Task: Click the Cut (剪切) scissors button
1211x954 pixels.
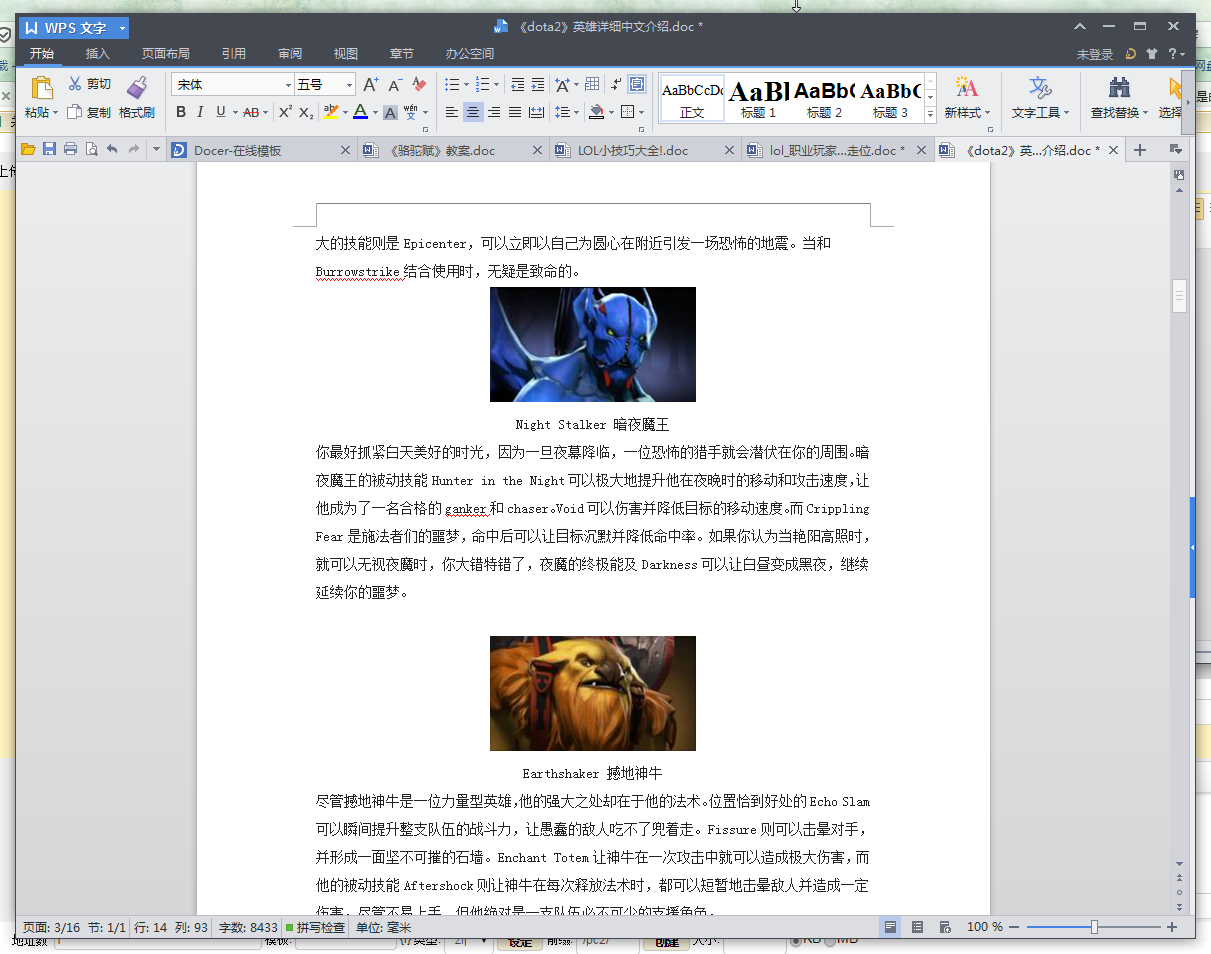Action: tap(90, 84)
